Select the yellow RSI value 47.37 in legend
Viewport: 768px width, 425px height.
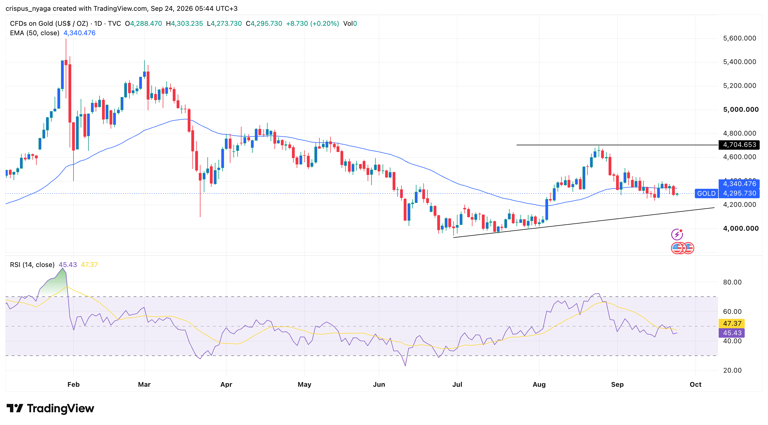pos(89,264)
